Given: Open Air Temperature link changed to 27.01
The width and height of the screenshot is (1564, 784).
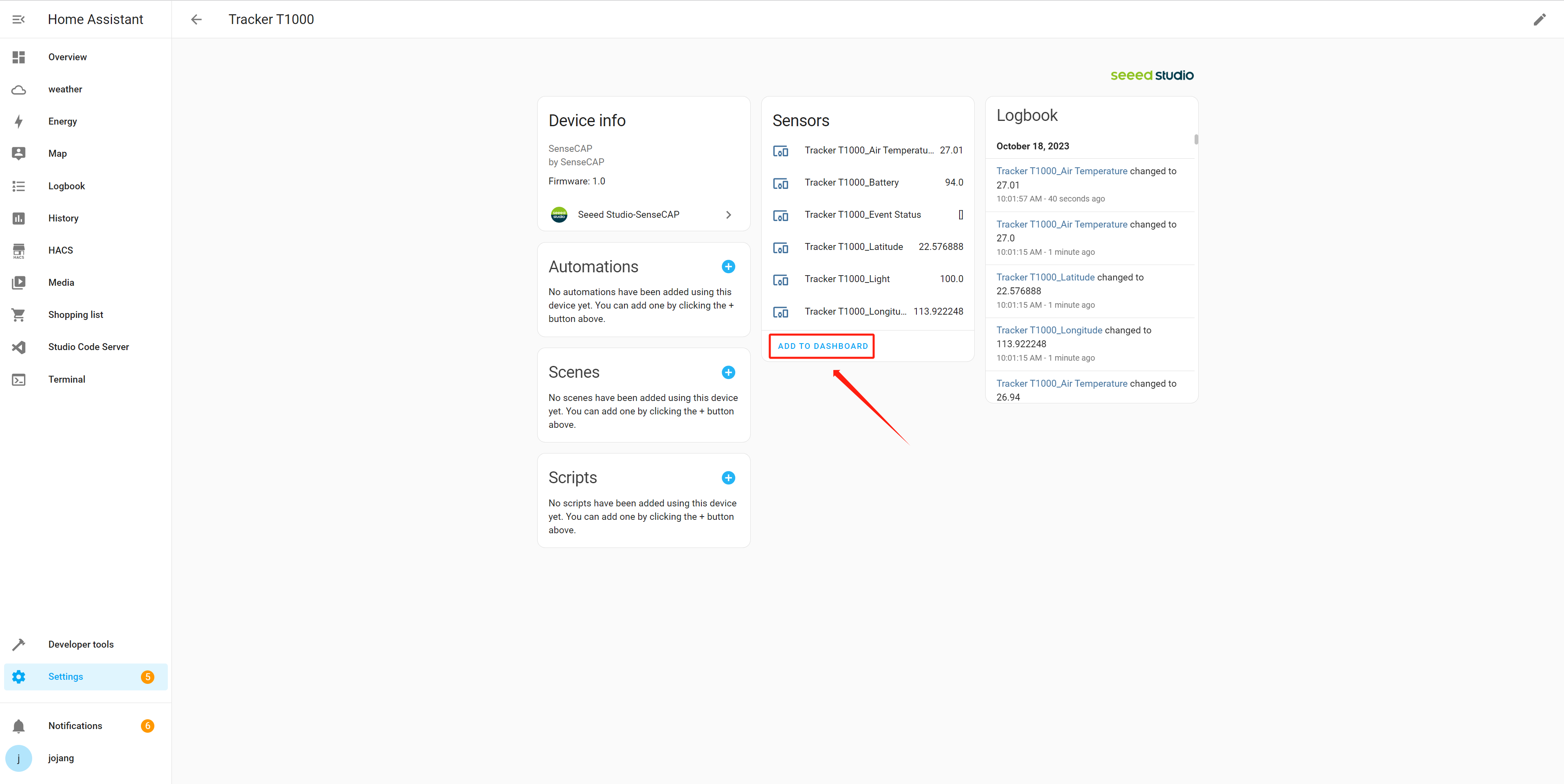Looking at the screenshot, I should [x=1061, y=171].
